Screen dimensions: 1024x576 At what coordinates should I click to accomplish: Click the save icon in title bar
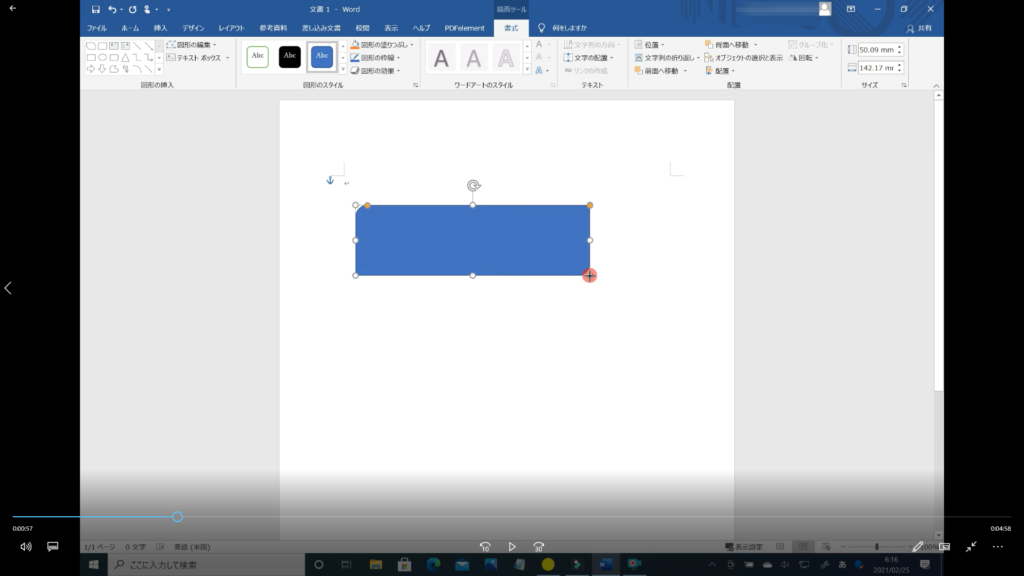[x=96, y=9]
